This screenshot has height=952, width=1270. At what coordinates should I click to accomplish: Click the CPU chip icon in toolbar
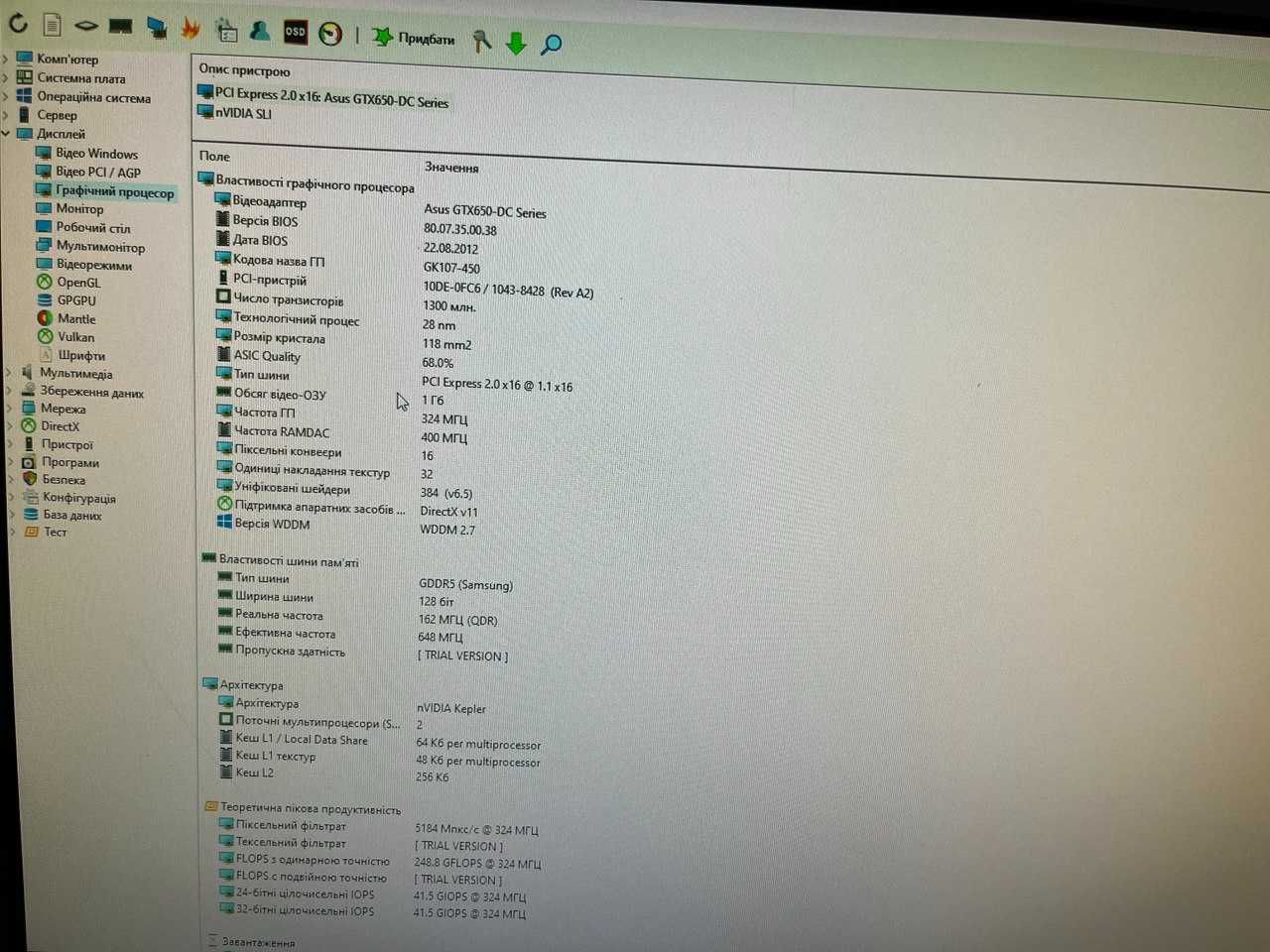(x=86, y=26)
